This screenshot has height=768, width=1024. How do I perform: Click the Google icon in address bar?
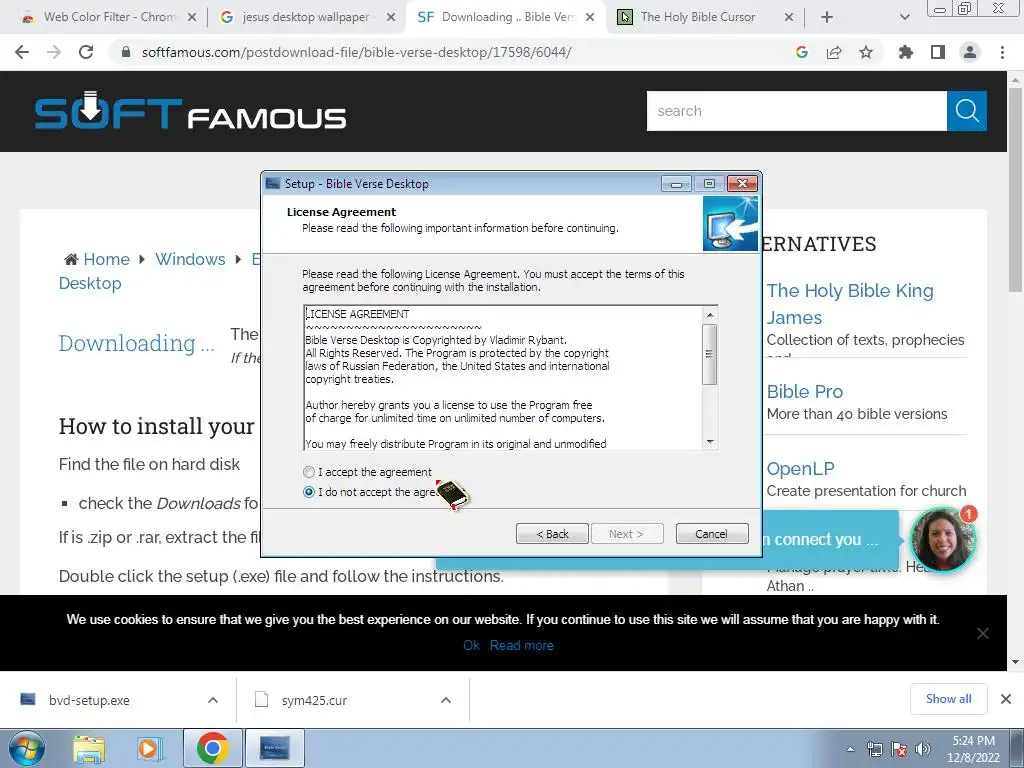tap(802, 52)
